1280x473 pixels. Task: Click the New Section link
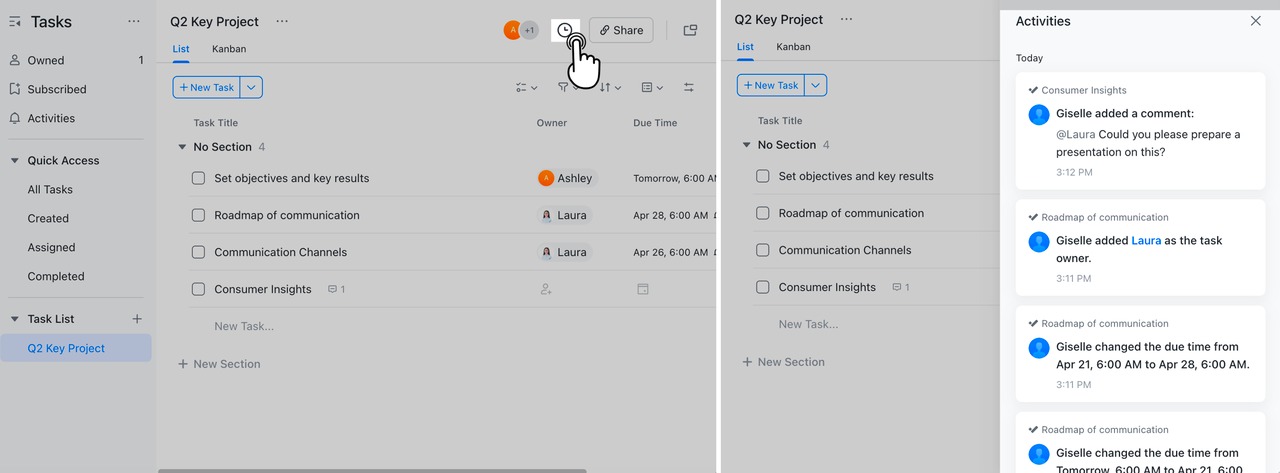[219, 364]
